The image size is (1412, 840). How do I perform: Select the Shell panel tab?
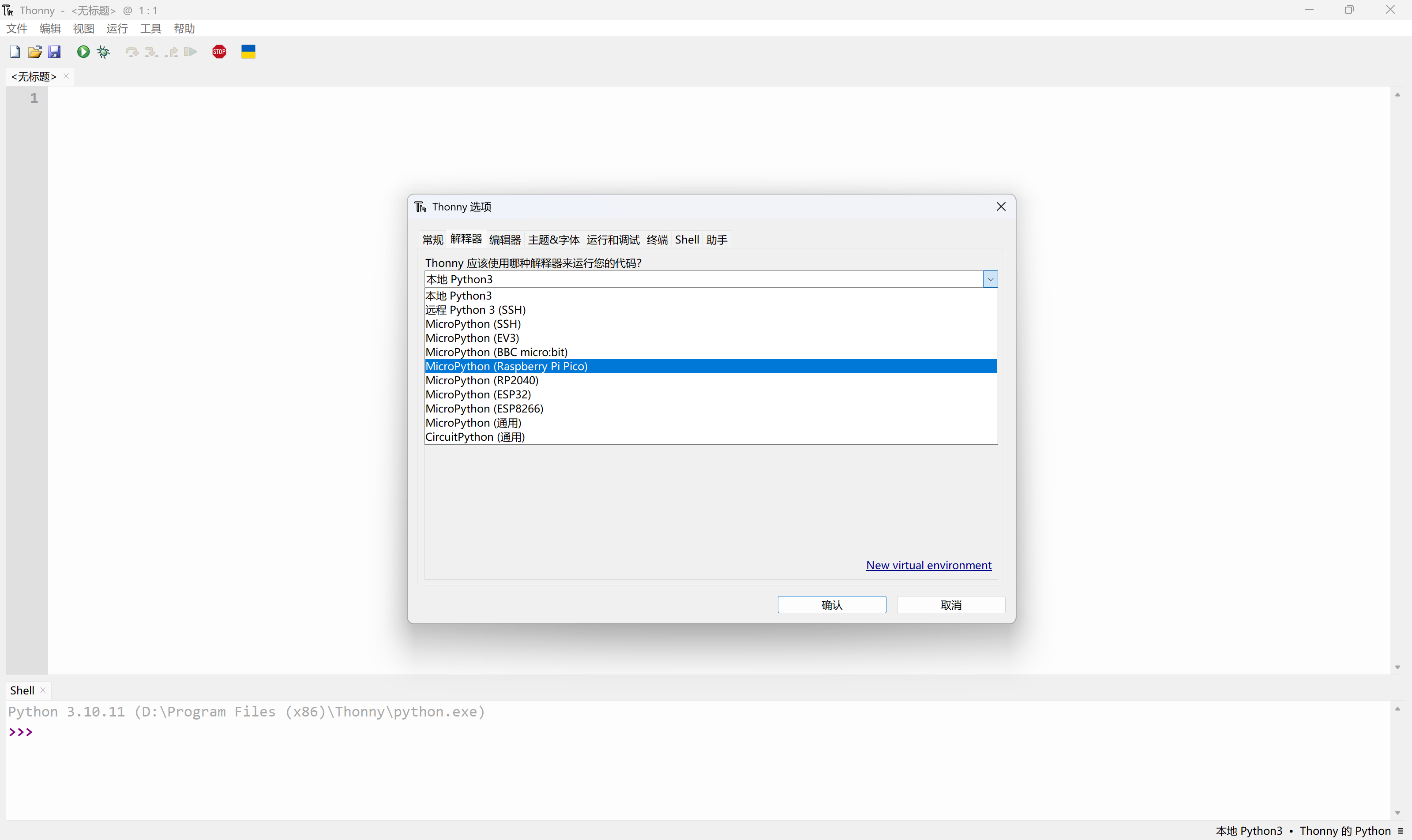(22, 690)
